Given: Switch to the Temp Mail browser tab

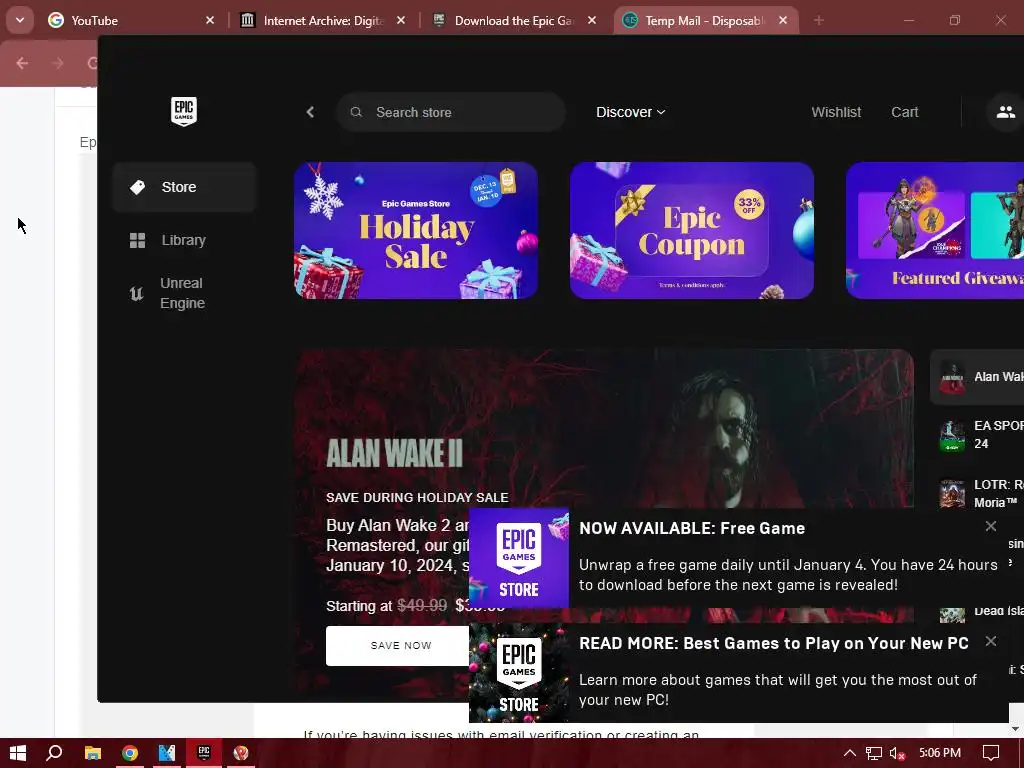Looking at the screenshot, I should (705, 21).
